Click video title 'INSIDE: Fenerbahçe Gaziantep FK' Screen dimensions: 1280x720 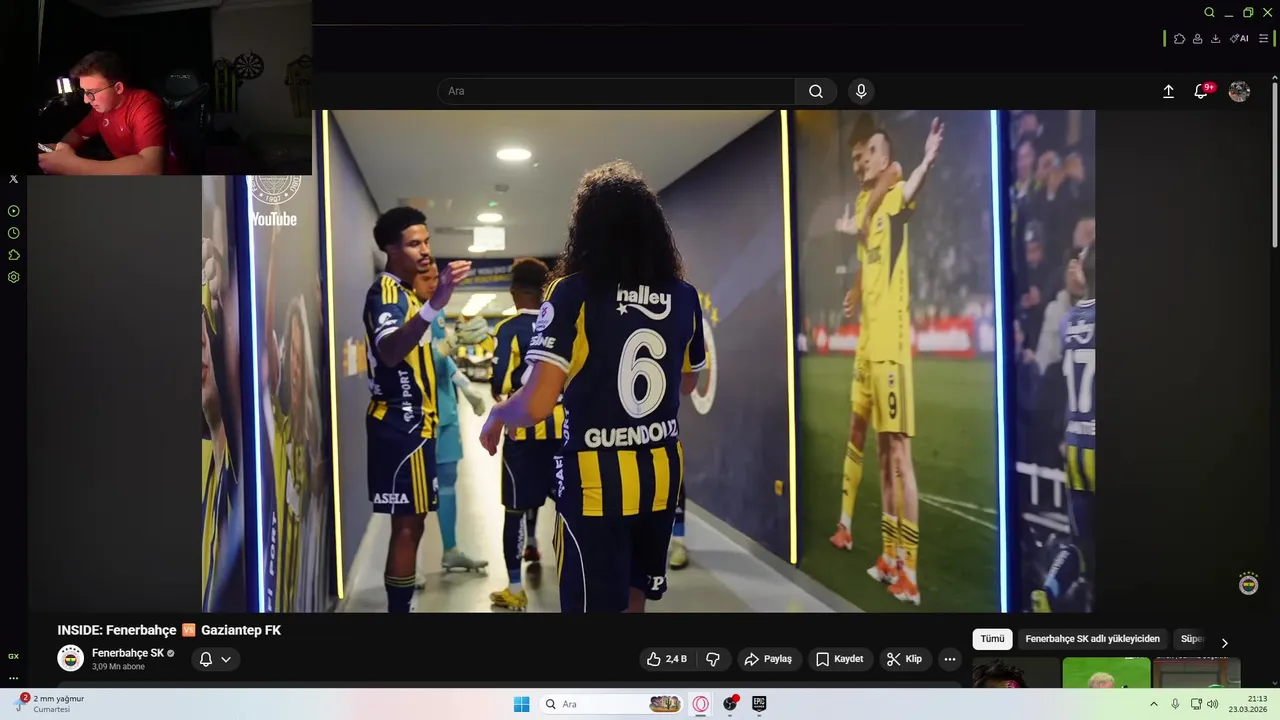tap(169, 630)
